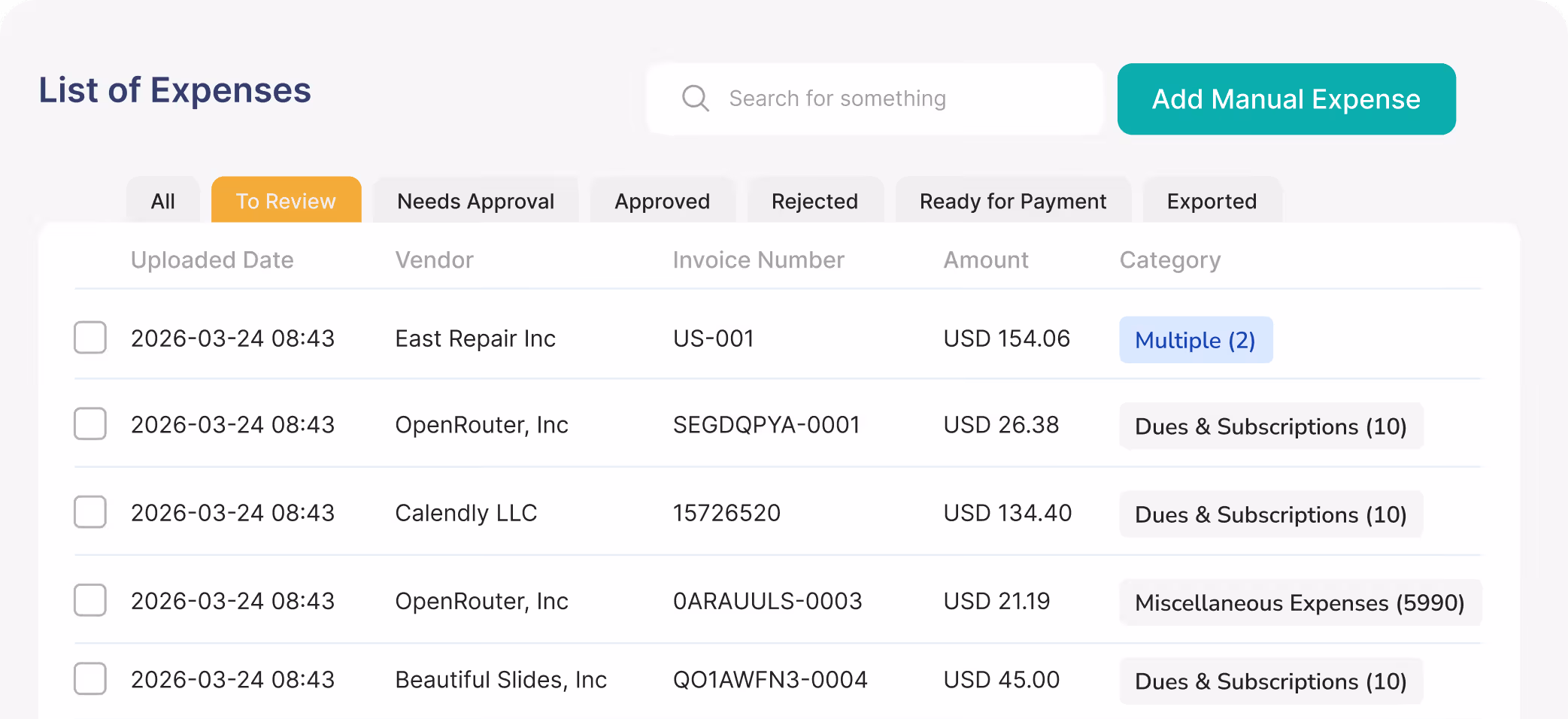Image resolution: width=1568 pixels, height=719 pixels.
Task: Switch to the All tab
Action: click(162, 201)
